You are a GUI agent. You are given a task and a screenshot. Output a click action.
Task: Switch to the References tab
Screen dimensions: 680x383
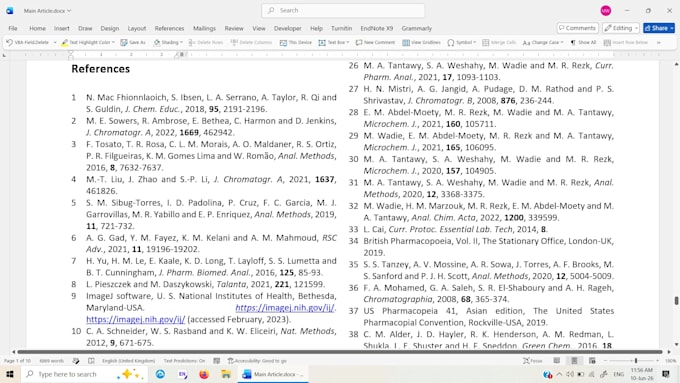pyautogui.click(x=169, y=28)
